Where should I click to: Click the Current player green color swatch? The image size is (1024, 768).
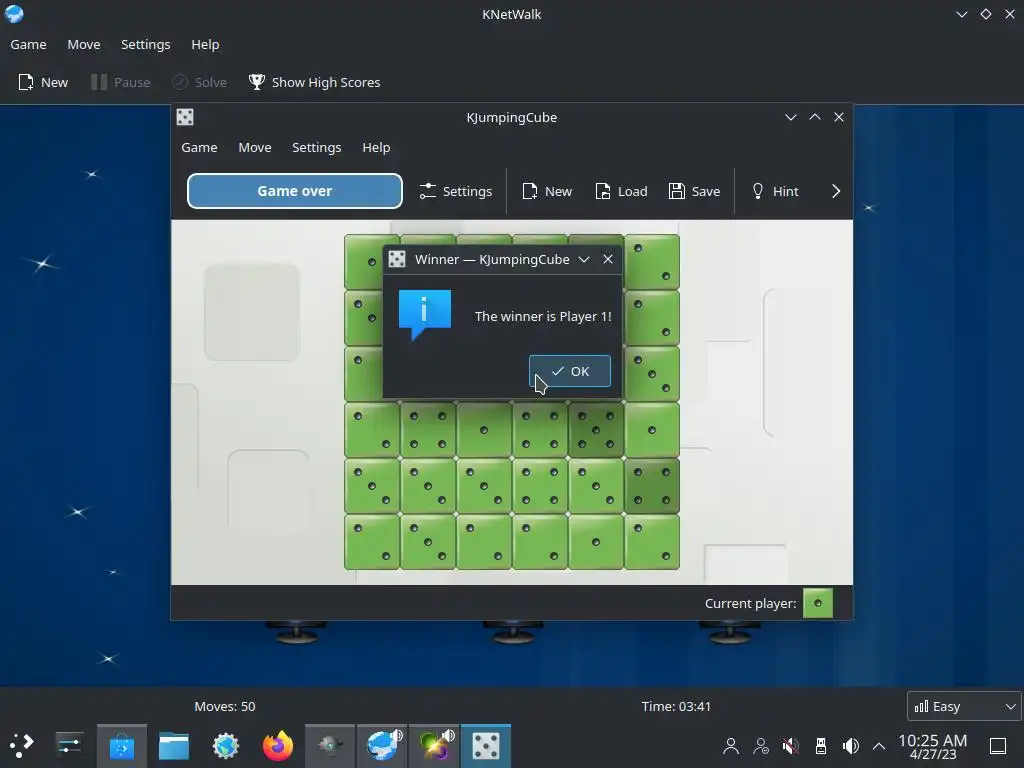(x=818, y=603)
